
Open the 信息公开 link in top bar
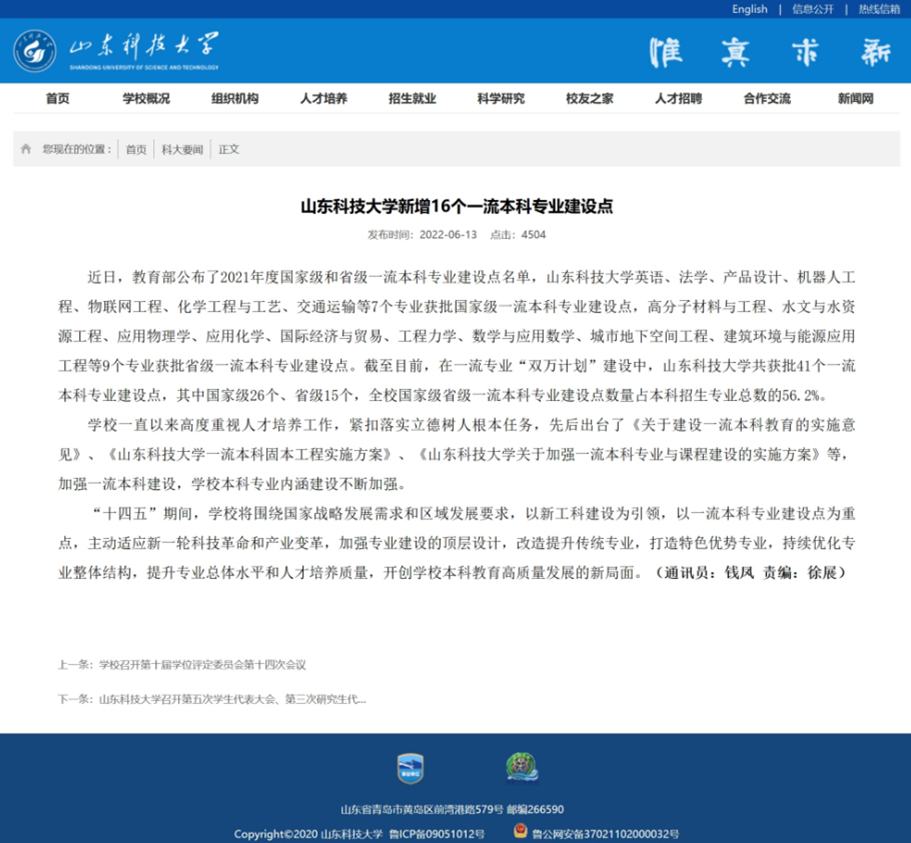tap(812, 9)
